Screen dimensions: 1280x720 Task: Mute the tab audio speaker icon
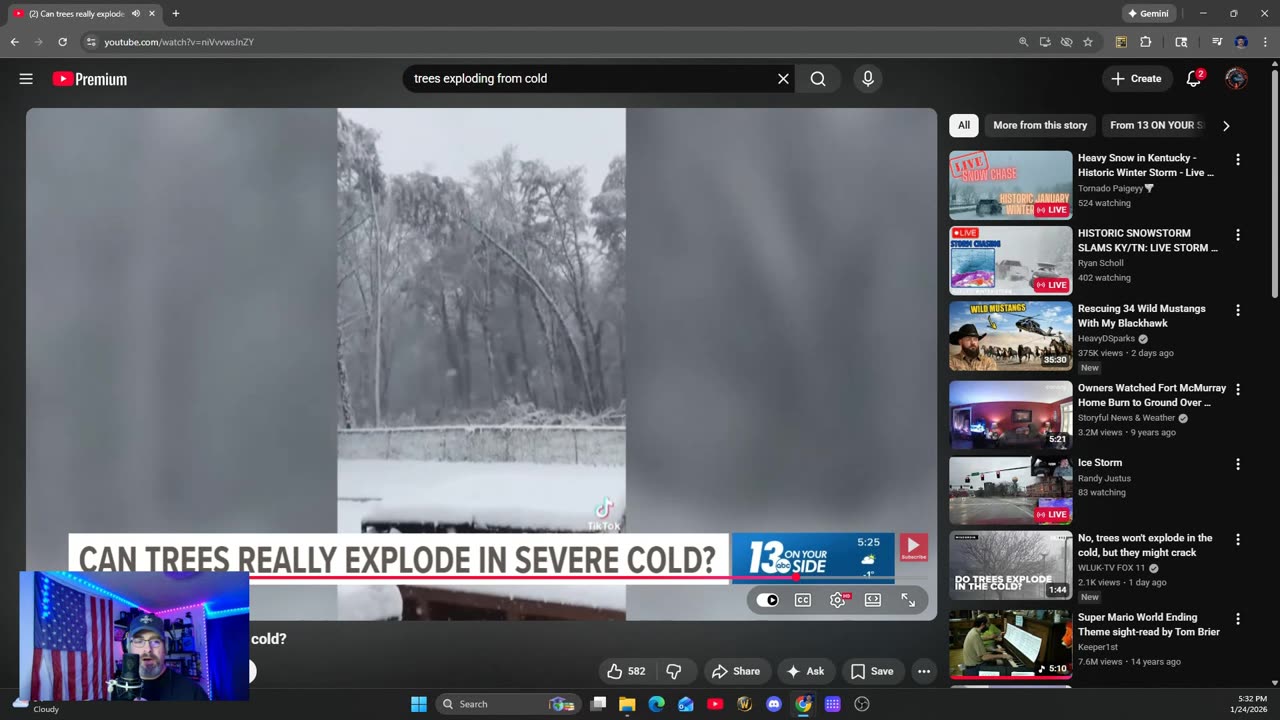tap(135, 14)
